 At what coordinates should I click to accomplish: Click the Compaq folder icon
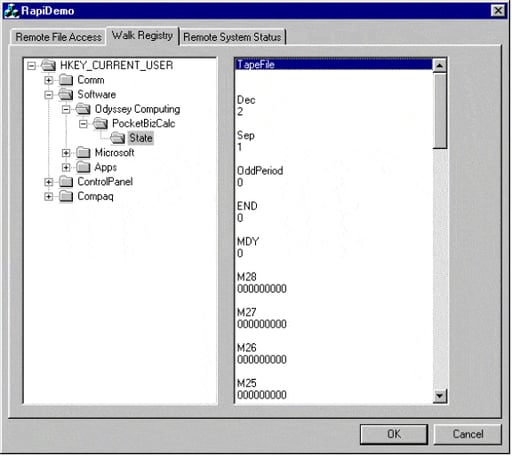click(66, 196)
